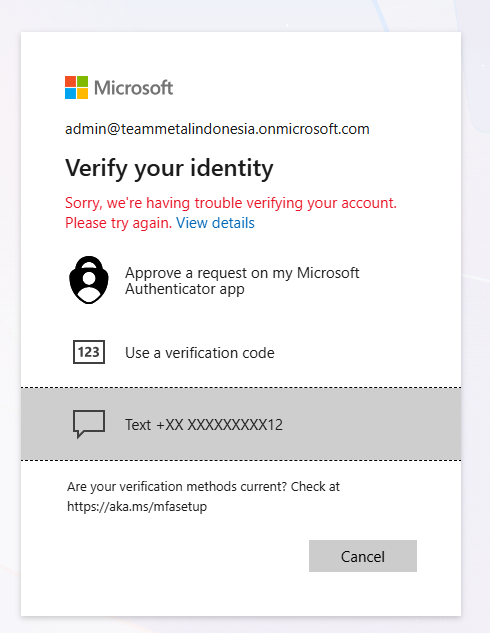Click the four-color Microsoft logo squares

coord(76,87)
